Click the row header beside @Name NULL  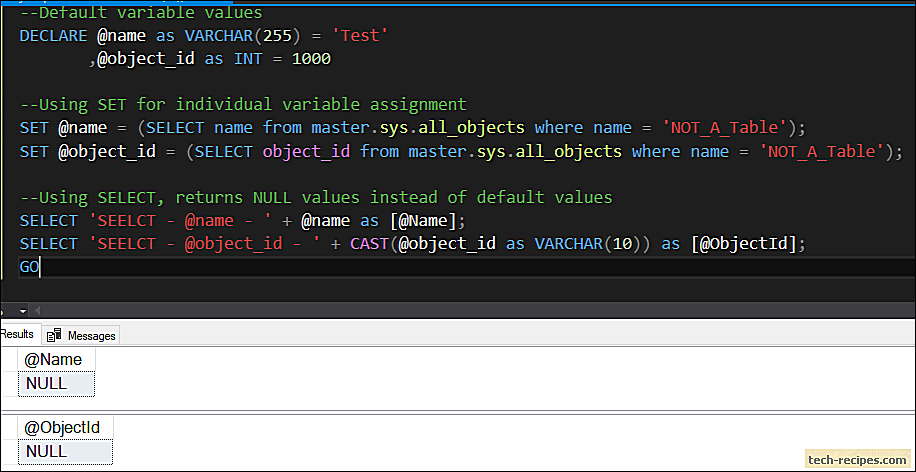tap(9, 384)
